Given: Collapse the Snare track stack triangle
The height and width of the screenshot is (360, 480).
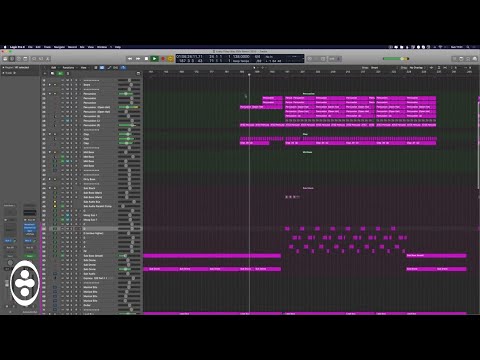Looking at the screenshot, I should [x=50, y=85].
